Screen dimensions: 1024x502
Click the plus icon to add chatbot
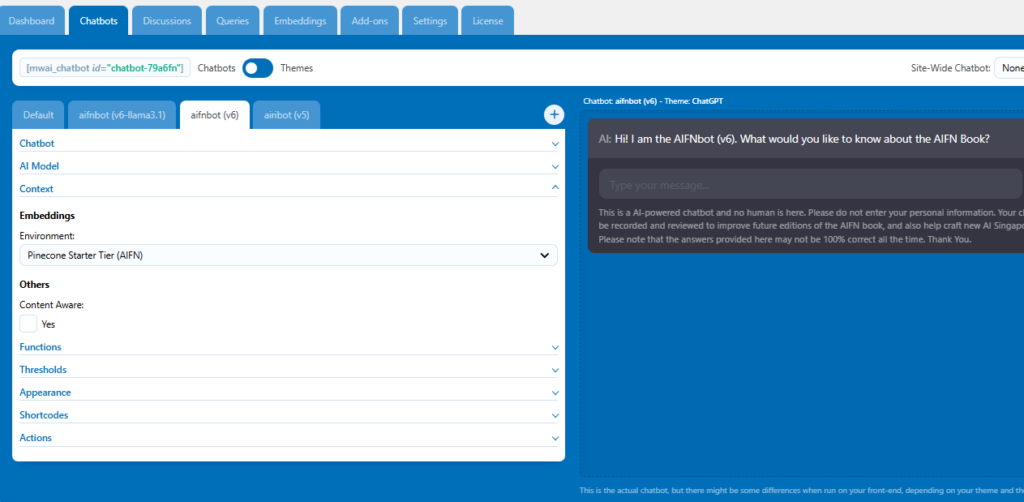554,115
